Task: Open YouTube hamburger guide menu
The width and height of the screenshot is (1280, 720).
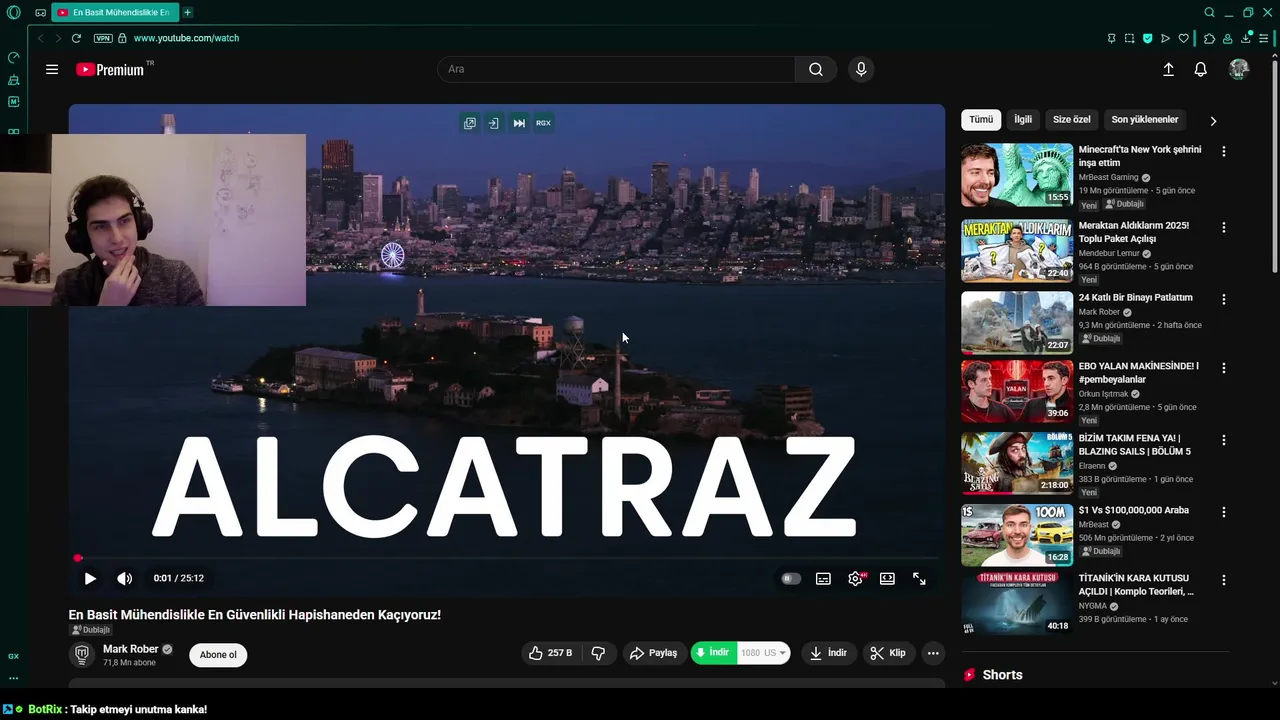Action: [52, 69]
